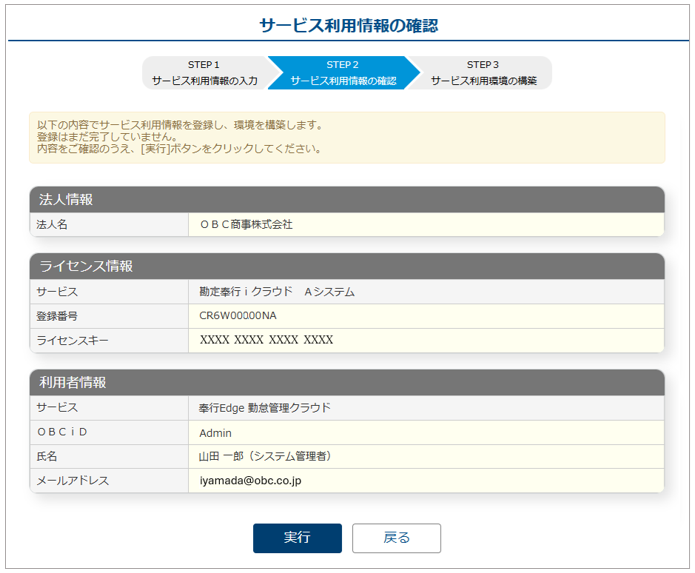
Task: Click the name 山田 一郎（システム管理者）
Action: 265,456
